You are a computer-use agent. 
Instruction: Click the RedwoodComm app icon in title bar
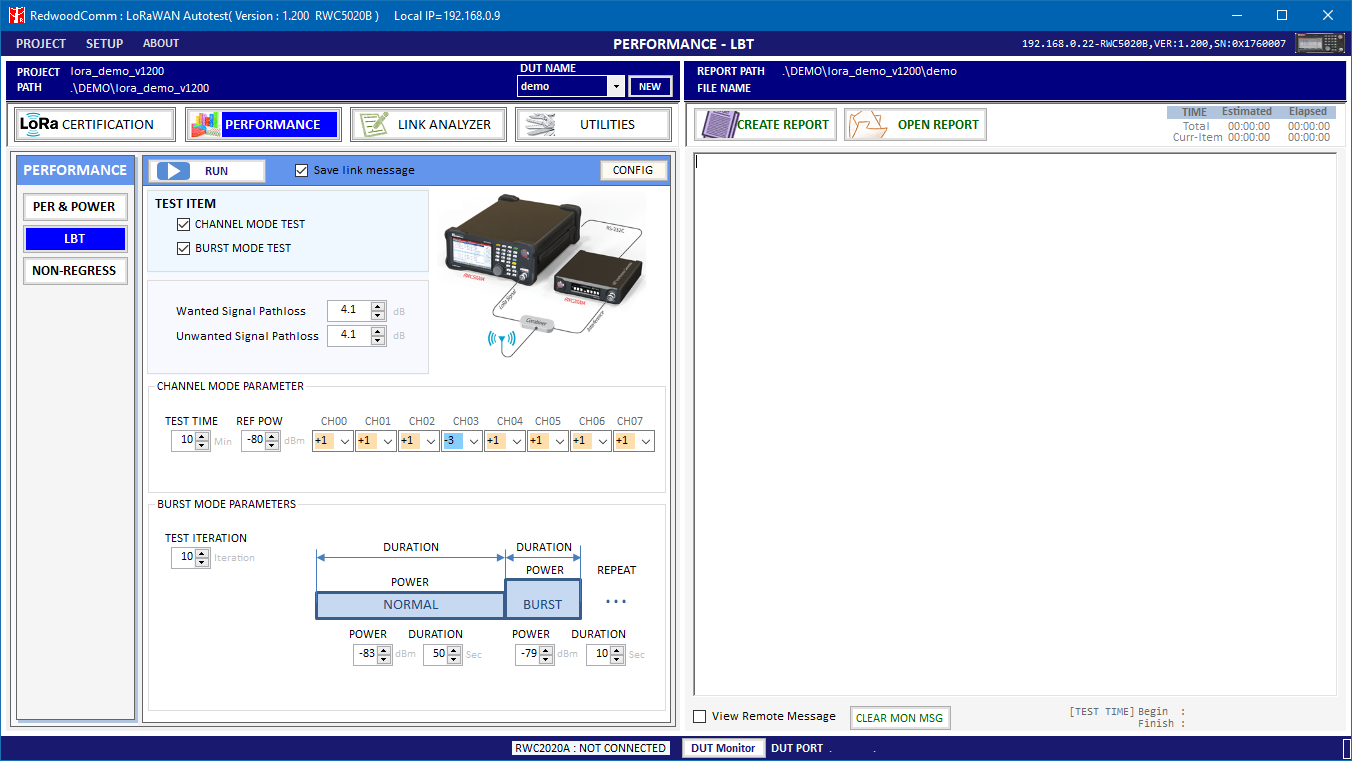coord(16,16)
